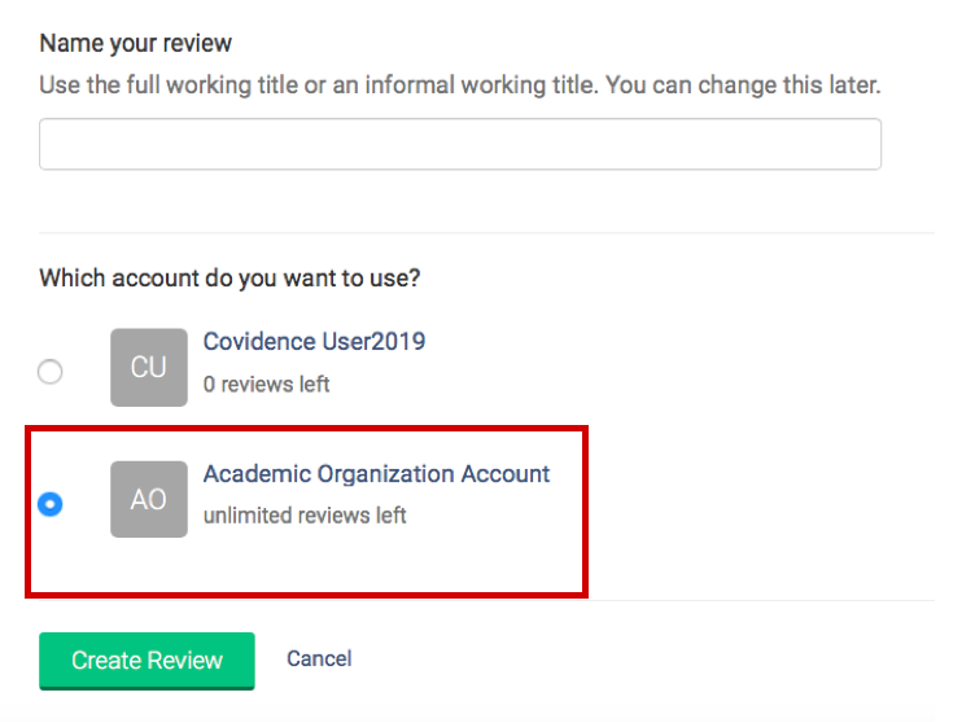This screenshot has height=722, width=974.
Task: Click the '0 reviews left' text
Action: point(266,384)
